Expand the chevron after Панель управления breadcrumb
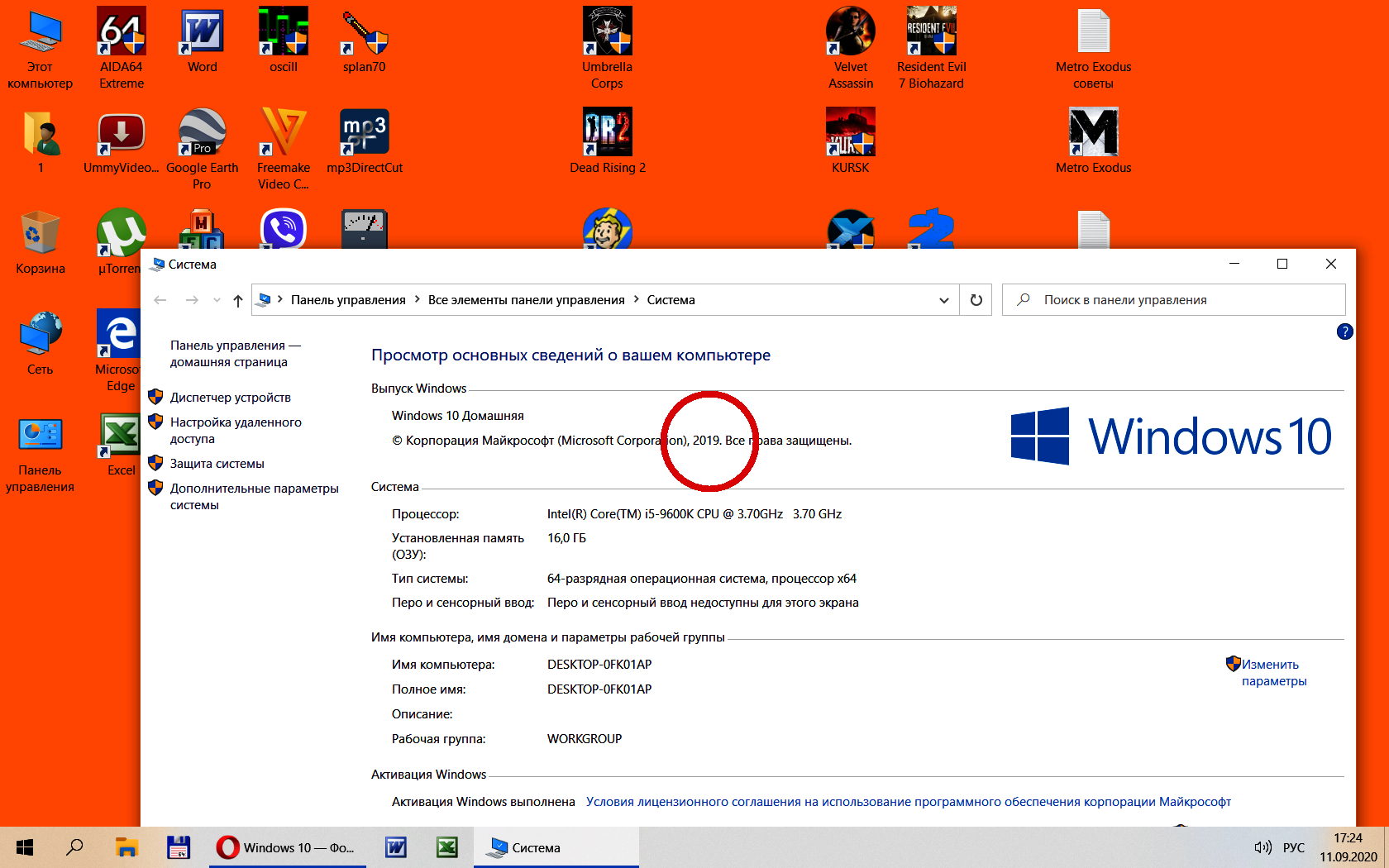 (417, 299)
